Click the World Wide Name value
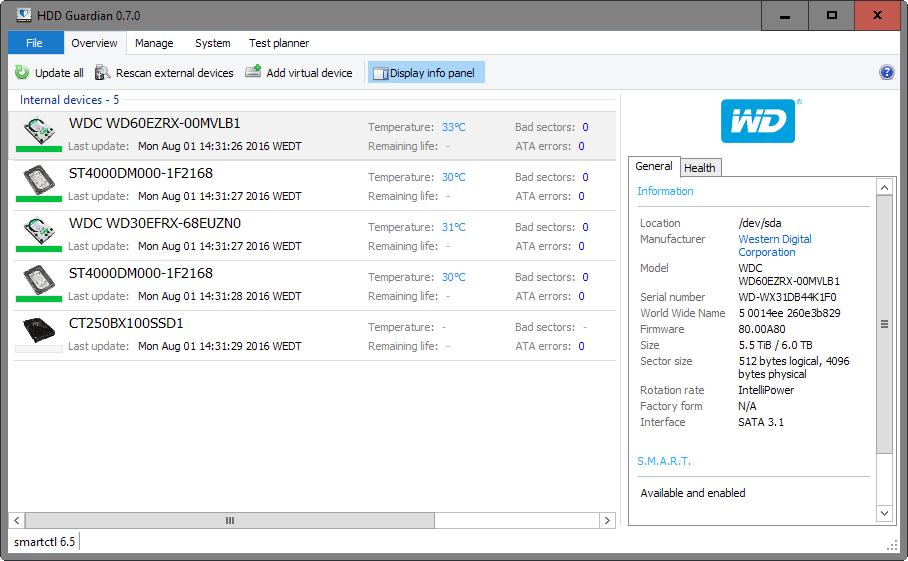Screen dimensions: 908x561 pos(789,313)
